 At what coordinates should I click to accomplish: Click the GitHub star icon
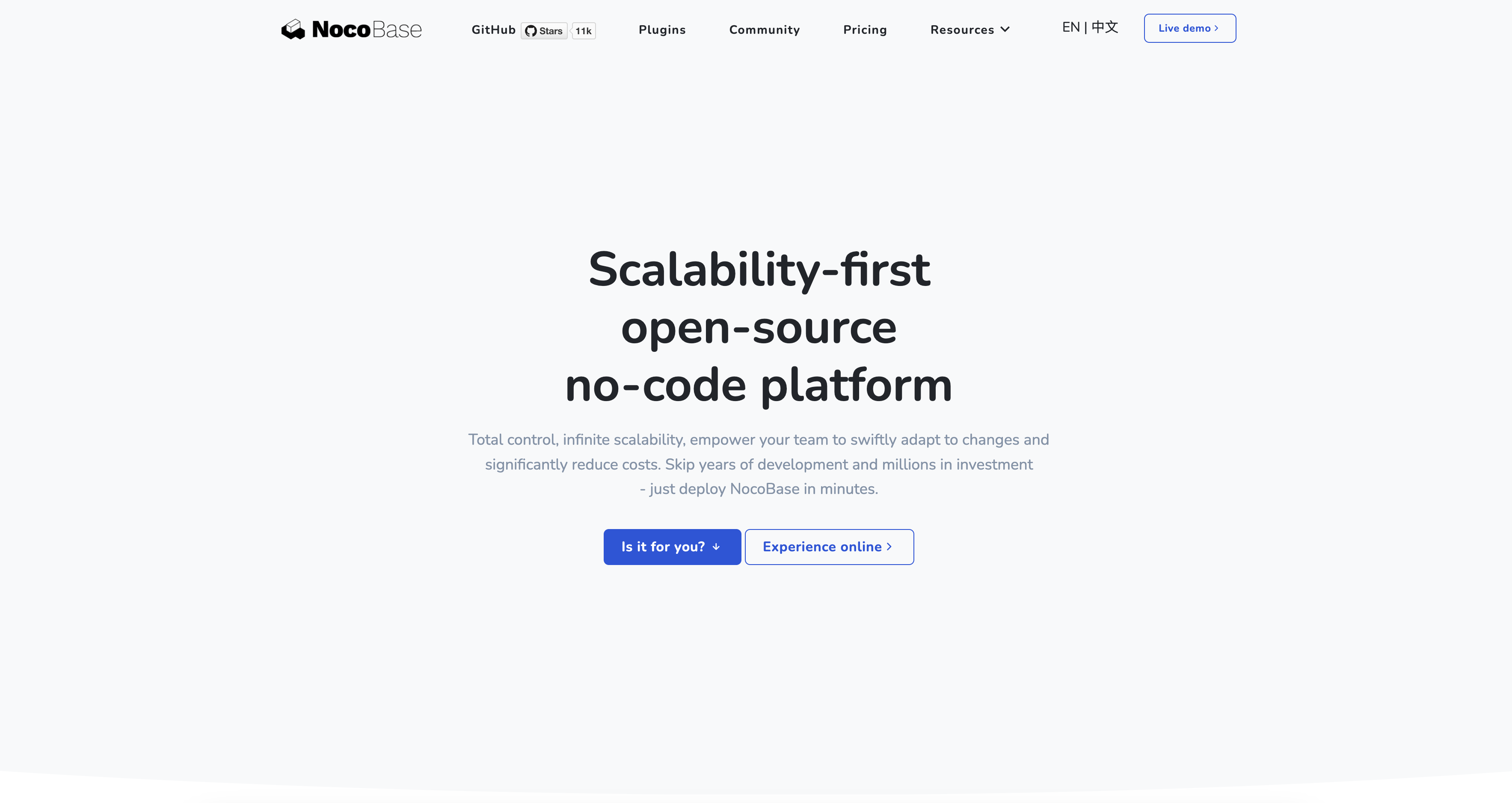(530, 29)
